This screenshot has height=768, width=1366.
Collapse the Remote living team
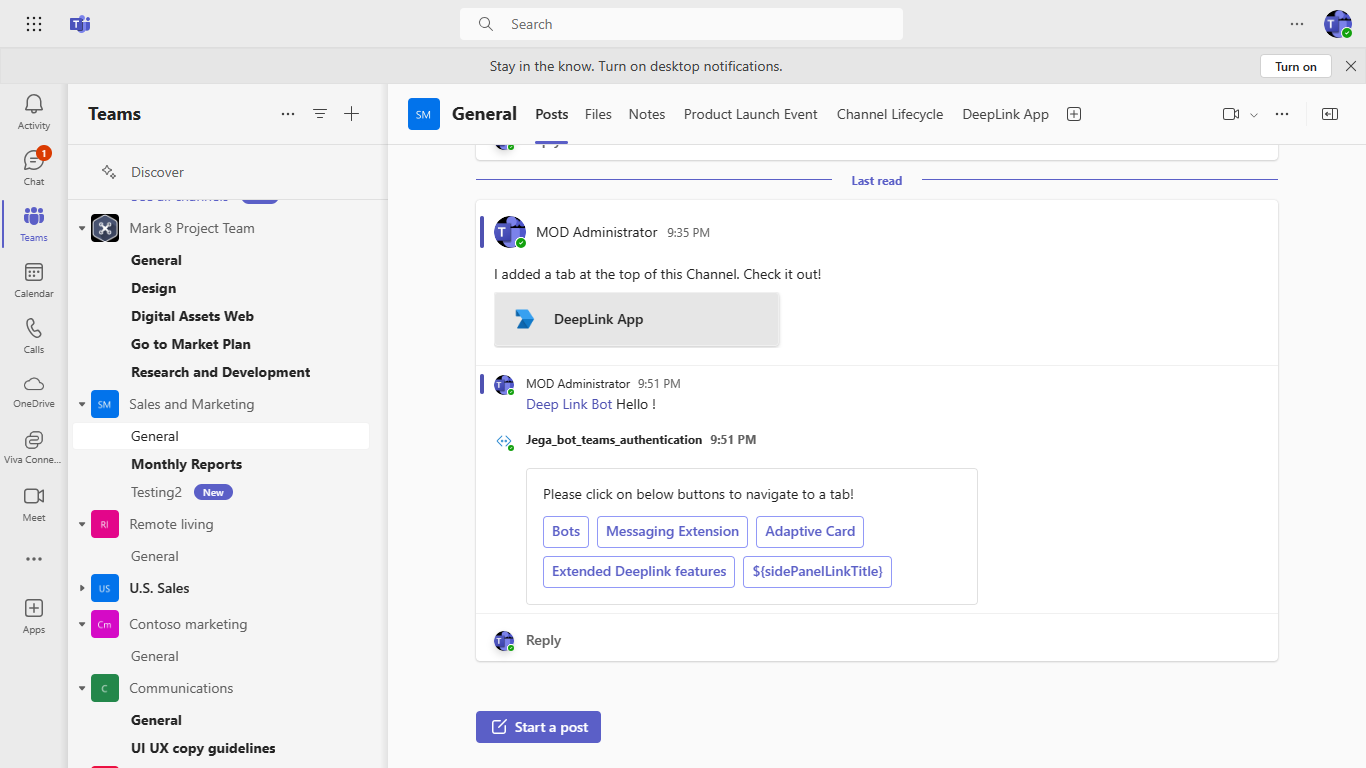(82, 524)
